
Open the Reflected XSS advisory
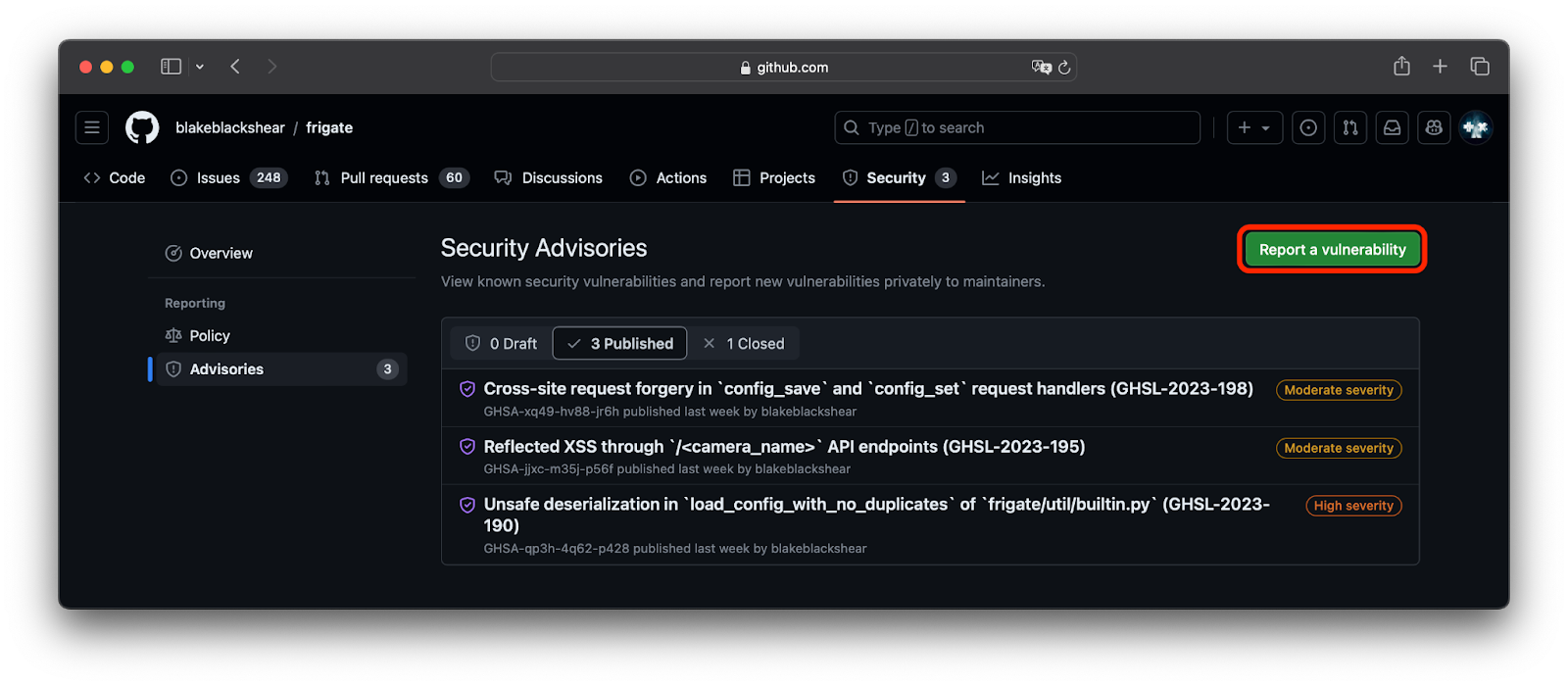point(784,447)
